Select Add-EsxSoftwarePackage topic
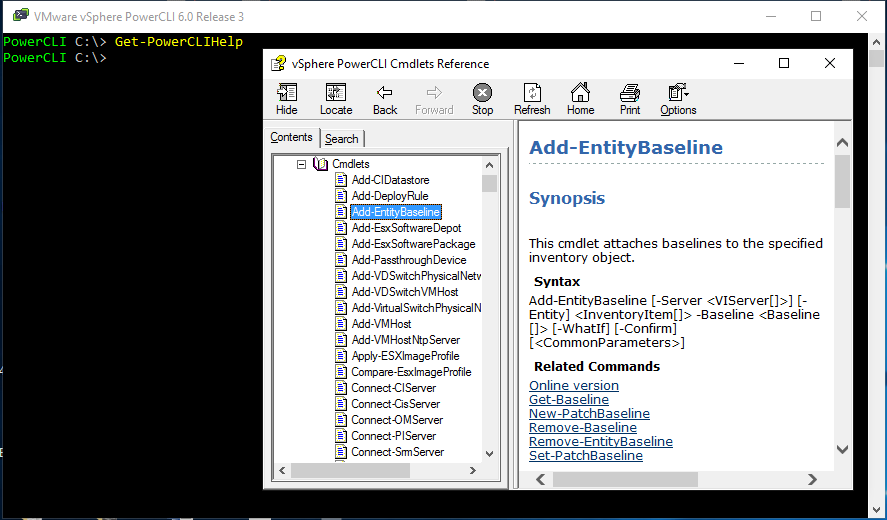Image resolution: width=887 pixels, height=520 pixels. 414,244
